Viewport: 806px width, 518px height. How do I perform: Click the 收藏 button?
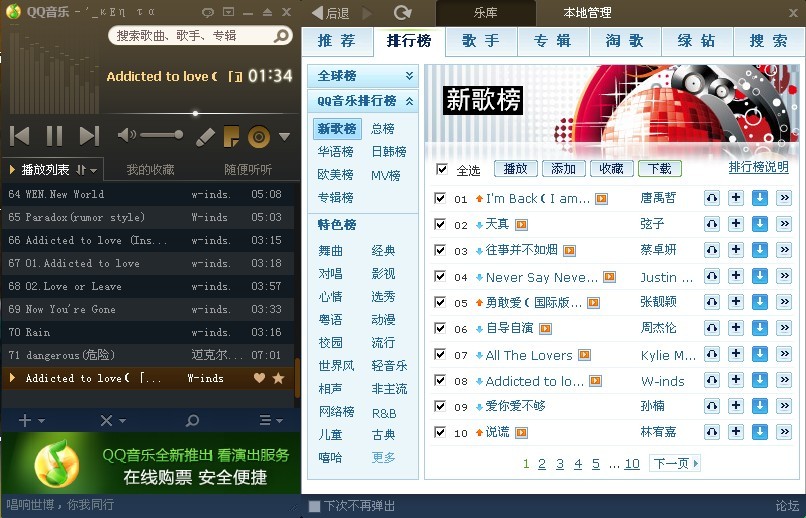tap(611, 169)
